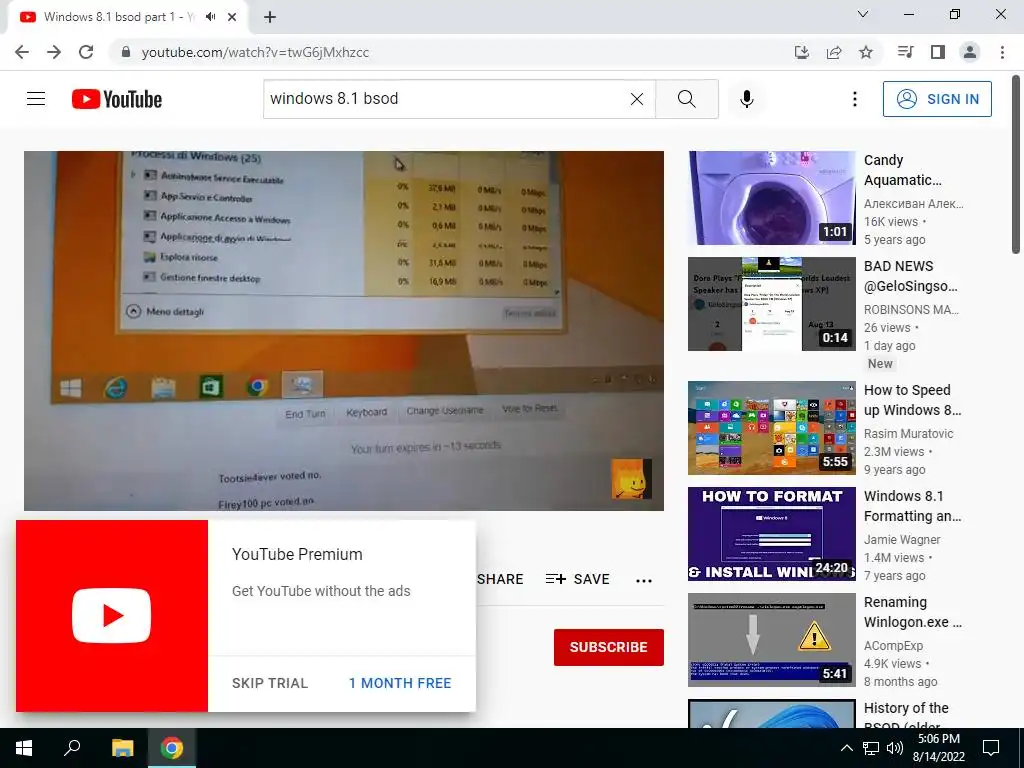Click channel name Jamie Wagner
The height and width of the screenshot is (768, 1024).
pos(902,539)
